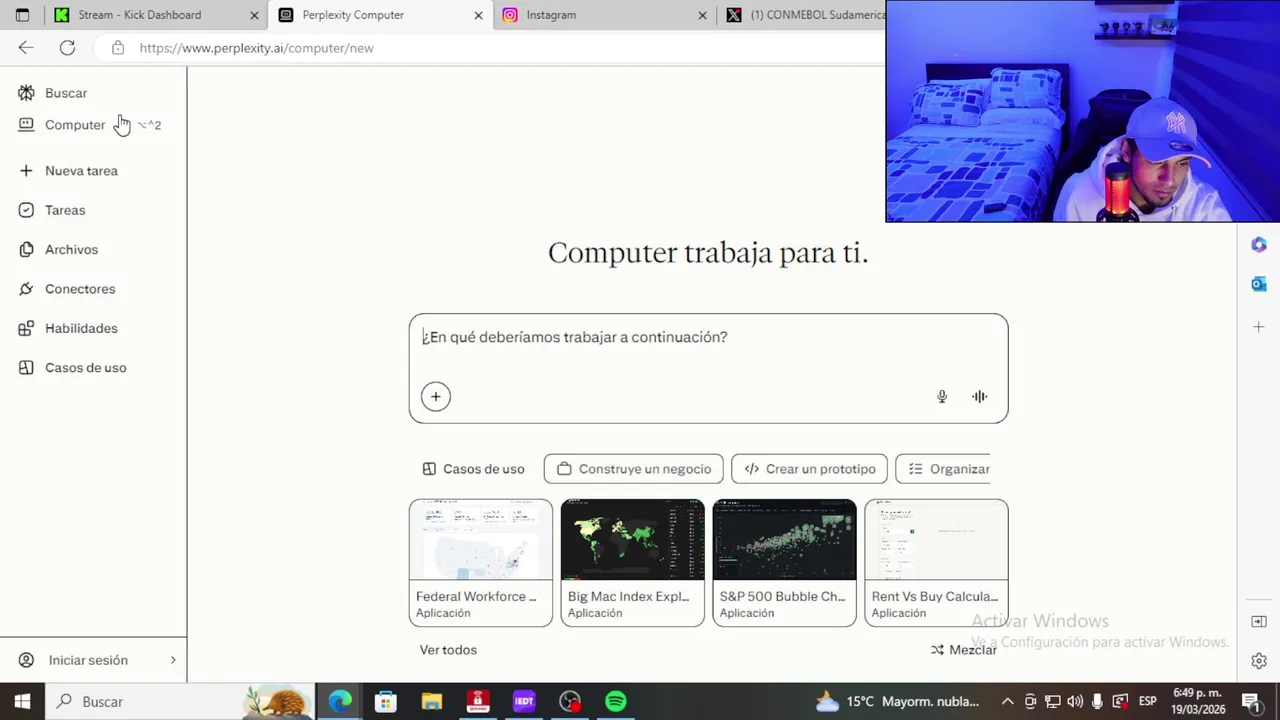Click the ESP language indicator
The height and width of the screenshot is (720, 1280).
[1148, 702]
